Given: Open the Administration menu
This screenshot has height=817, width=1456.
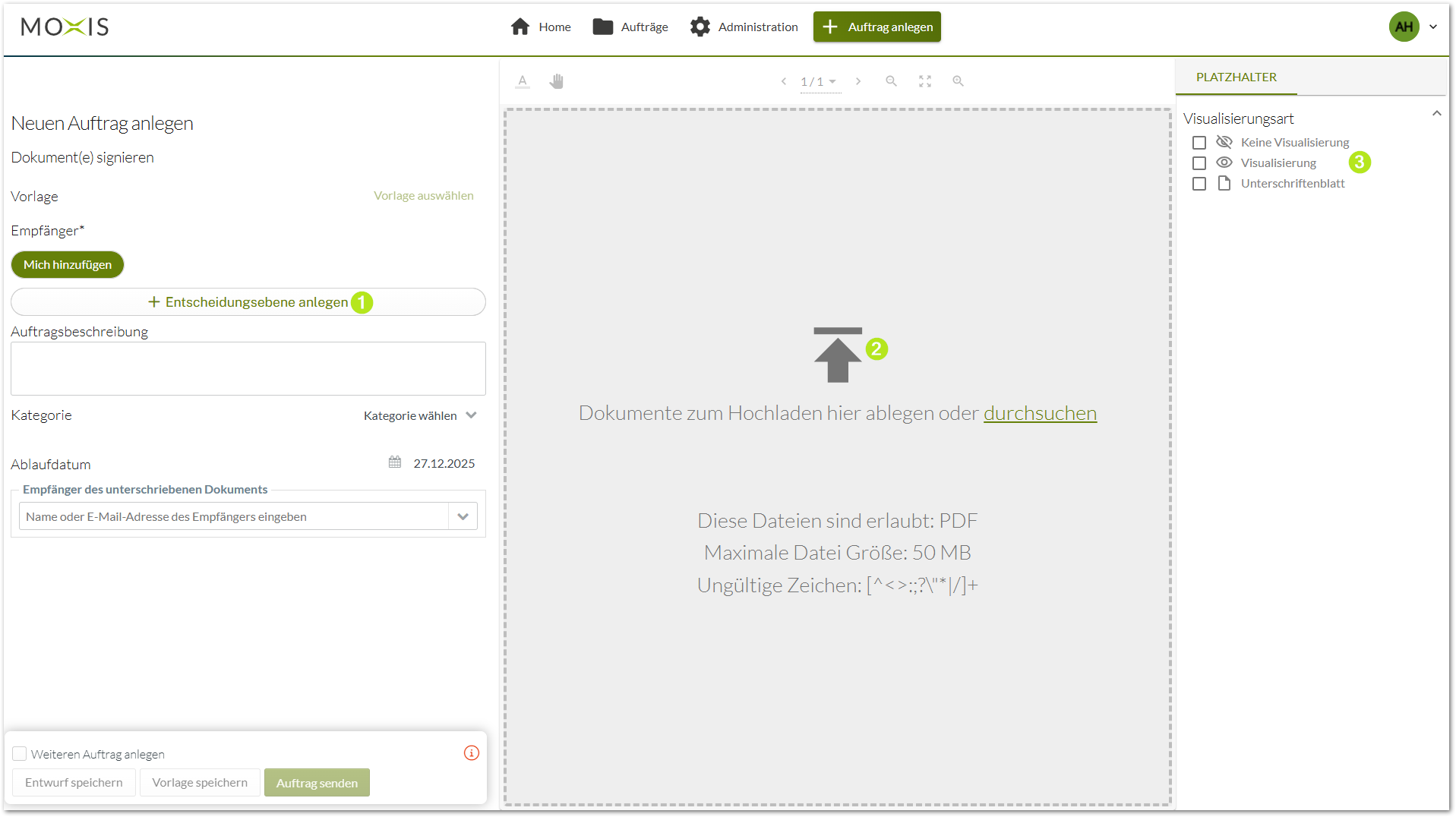Looking at the screenshot, I should [744, 27].
